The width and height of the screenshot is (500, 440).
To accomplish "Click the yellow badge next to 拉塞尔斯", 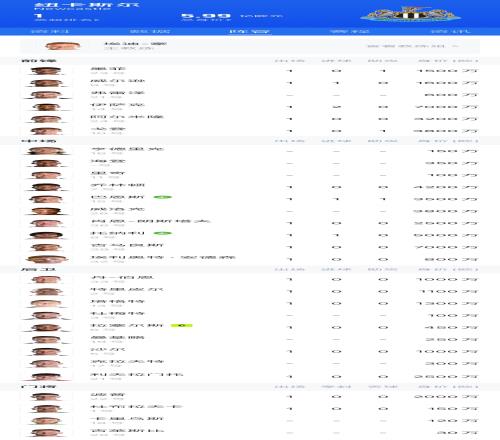I will (181, 325).
